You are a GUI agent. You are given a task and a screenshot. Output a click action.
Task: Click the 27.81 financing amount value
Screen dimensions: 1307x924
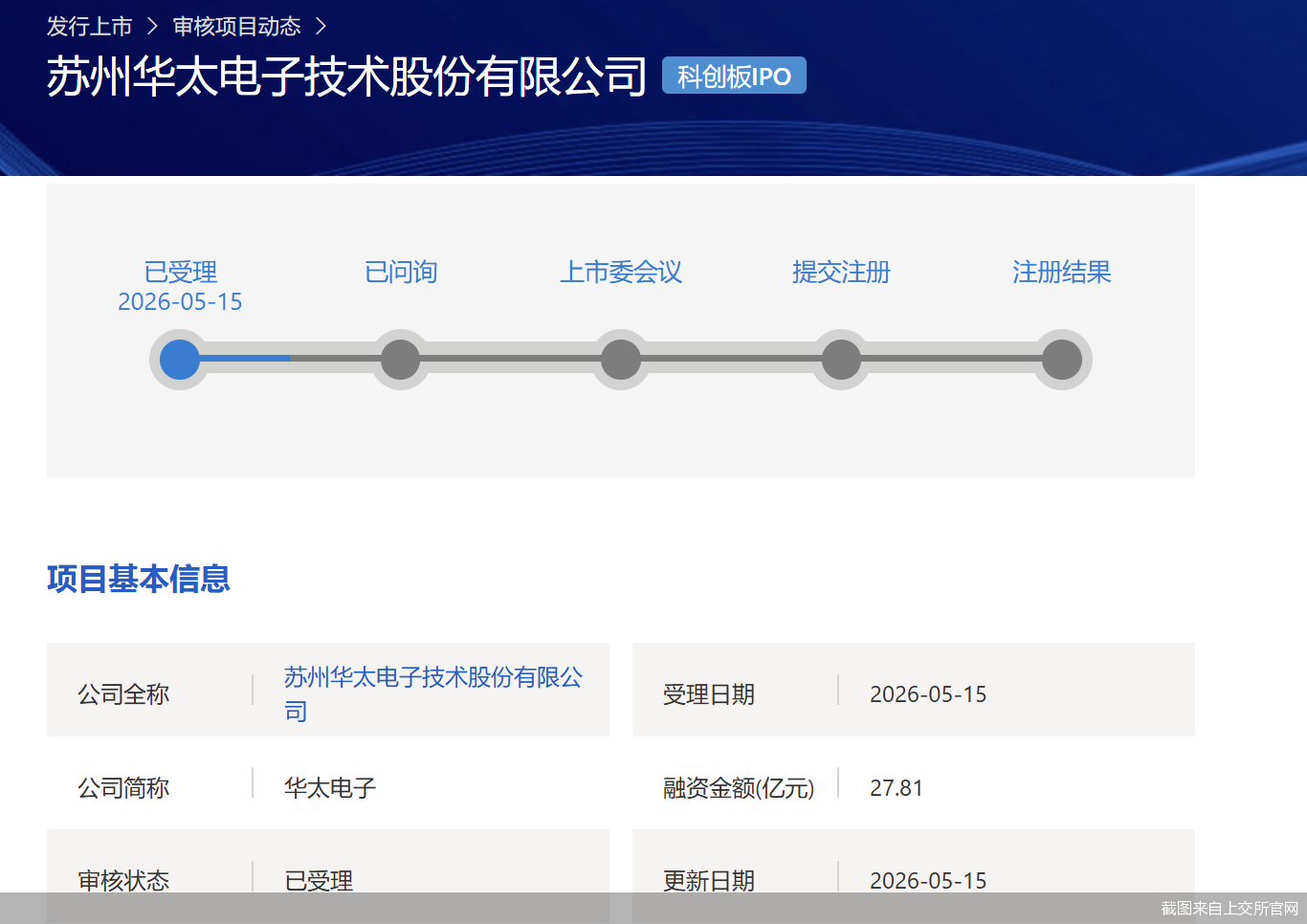(x=897, y=788)
